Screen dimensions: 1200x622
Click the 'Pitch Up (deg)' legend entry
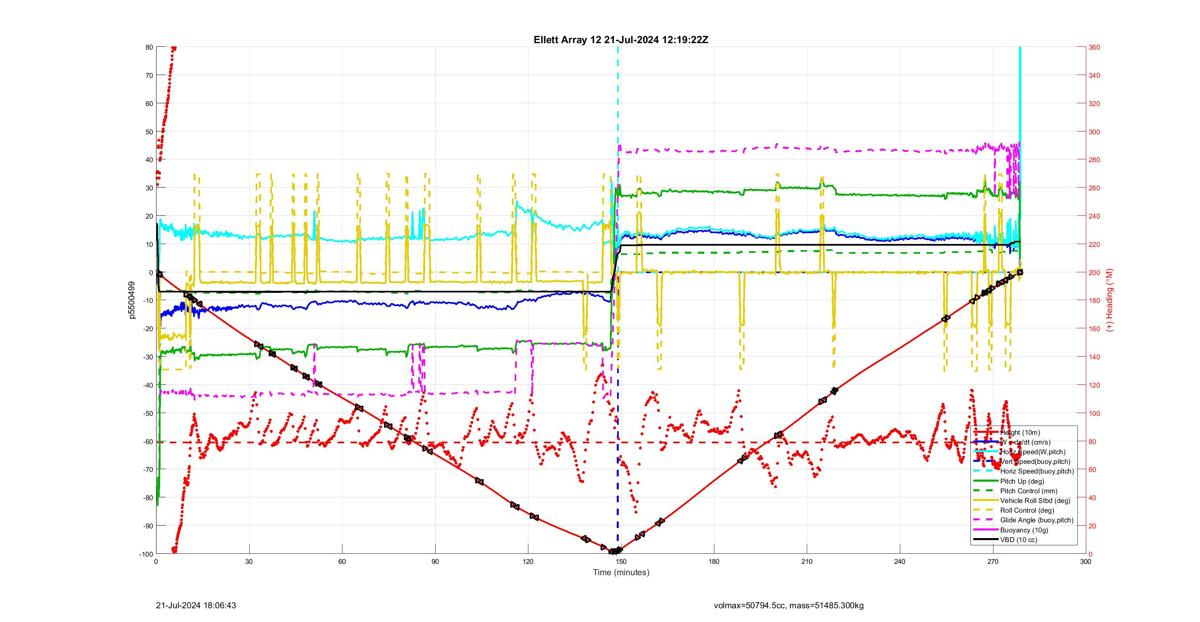click(x=1022, y=481)
